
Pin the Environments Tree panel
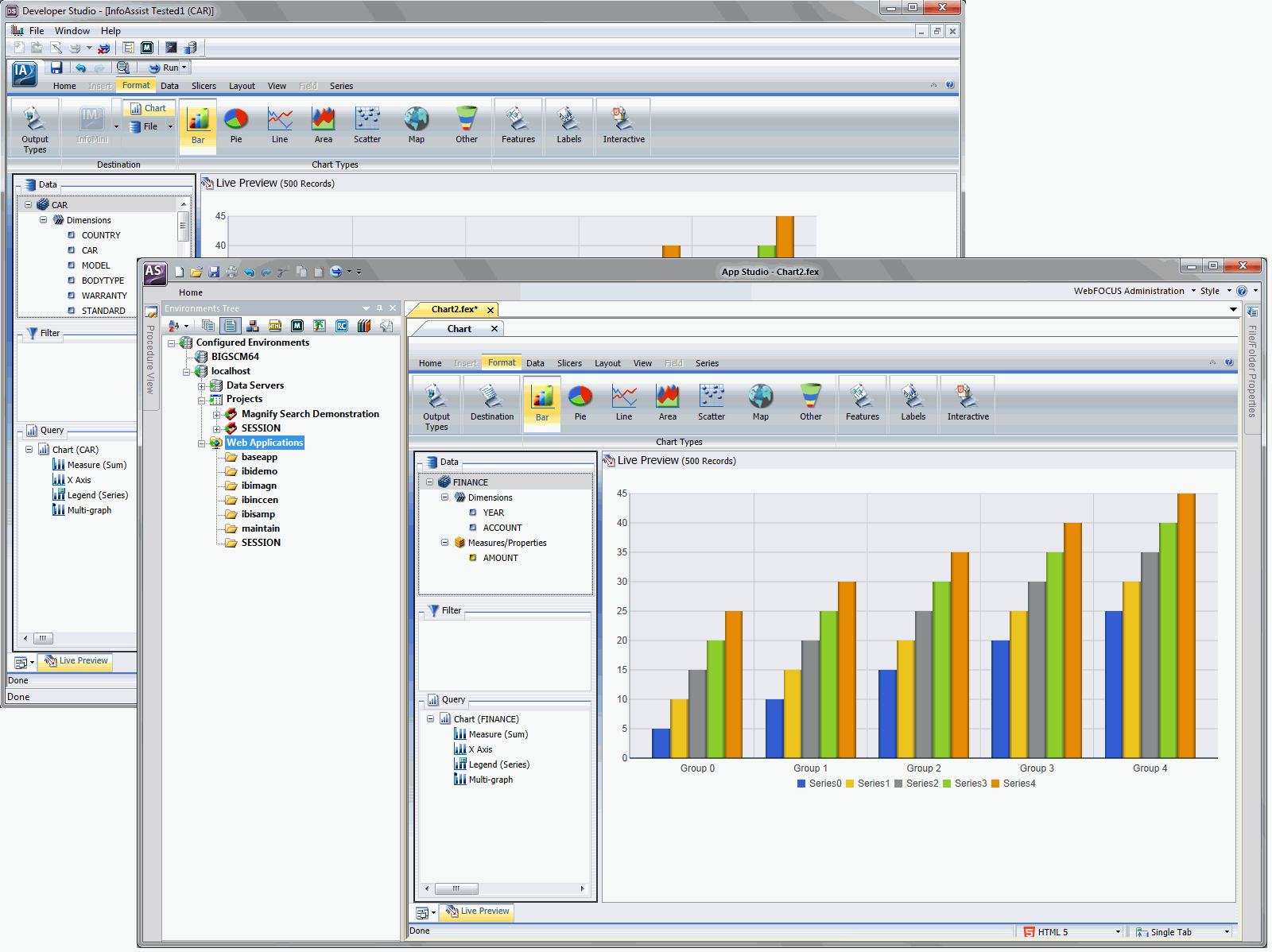coord(380,308)
